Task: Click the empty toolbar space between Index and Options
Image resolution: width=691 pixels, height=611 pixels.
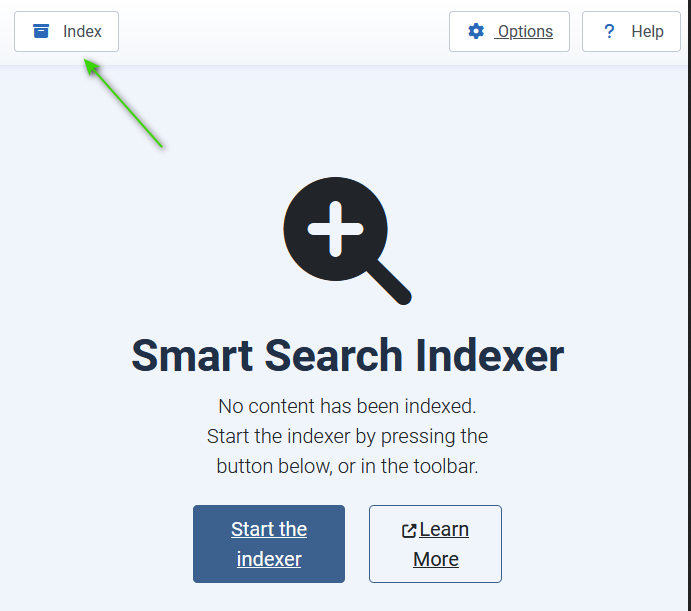Action: point(284,32)
